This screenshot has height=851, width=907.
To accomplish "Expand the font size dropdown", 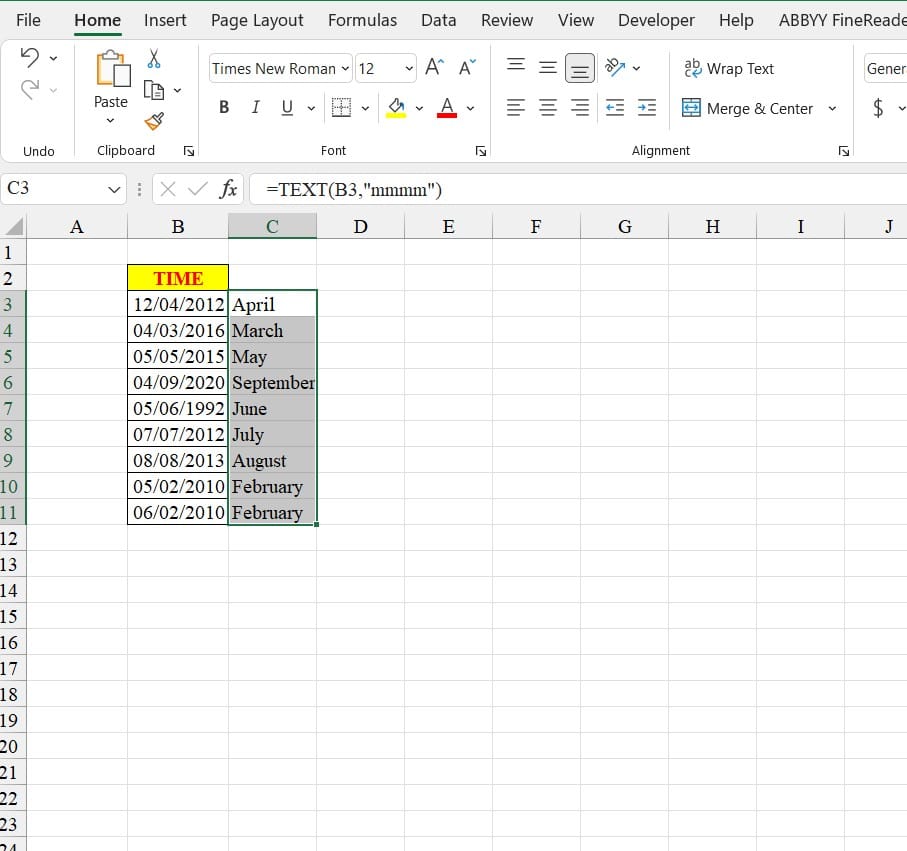I will point(409,68).
